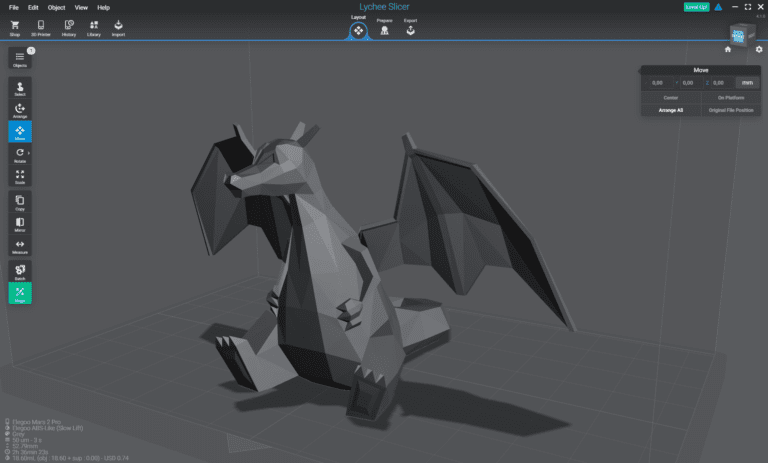Click the Copy tool icon
This screenshot has width=768, height=463.
tap(20, 201)
